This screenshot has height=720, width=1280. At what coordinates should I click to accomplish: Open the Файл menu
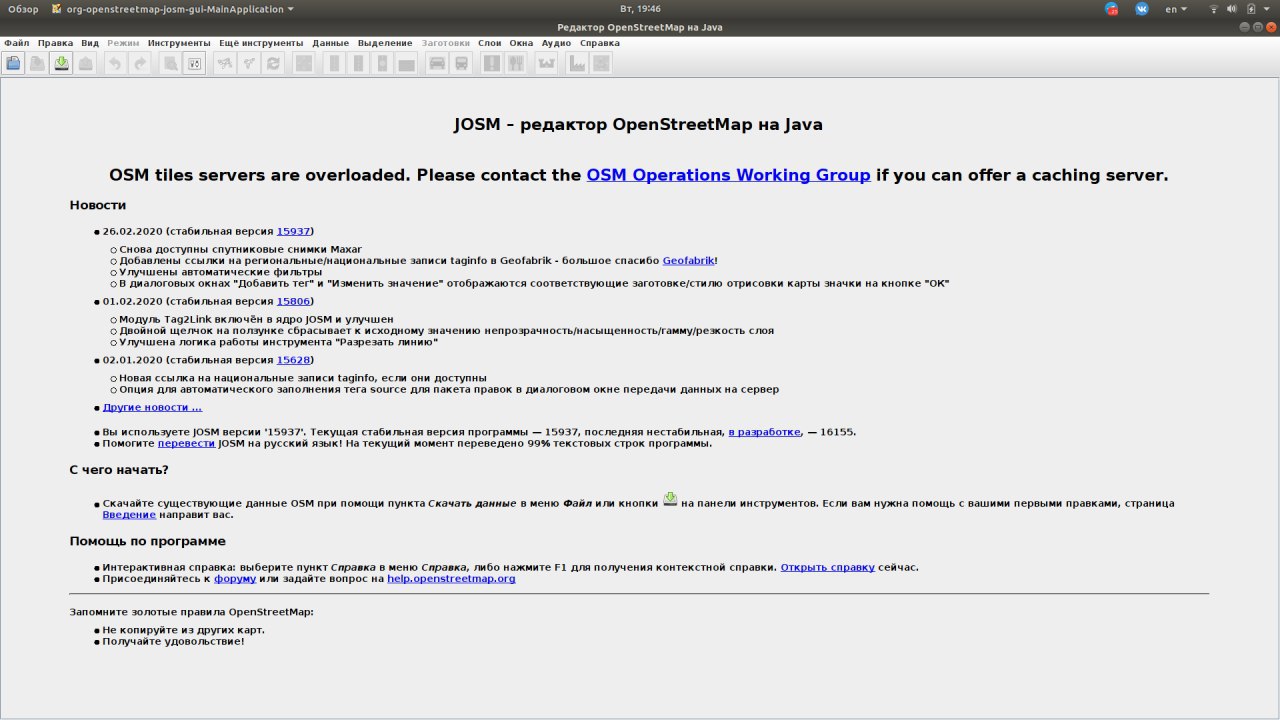click(x=16, y=43)
